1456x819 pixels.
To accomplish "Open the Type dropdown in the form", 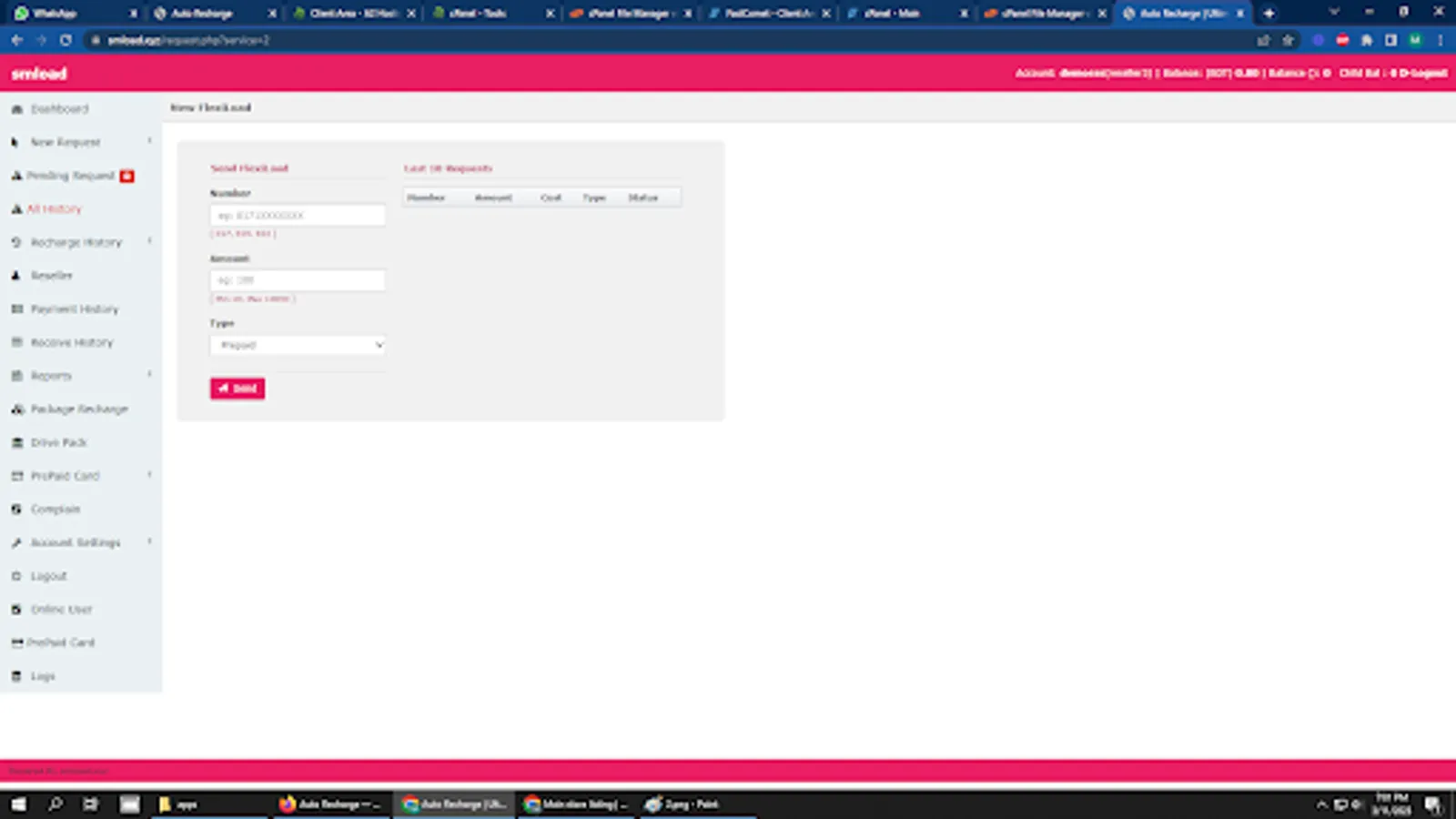I will click(x=298, y=345).
